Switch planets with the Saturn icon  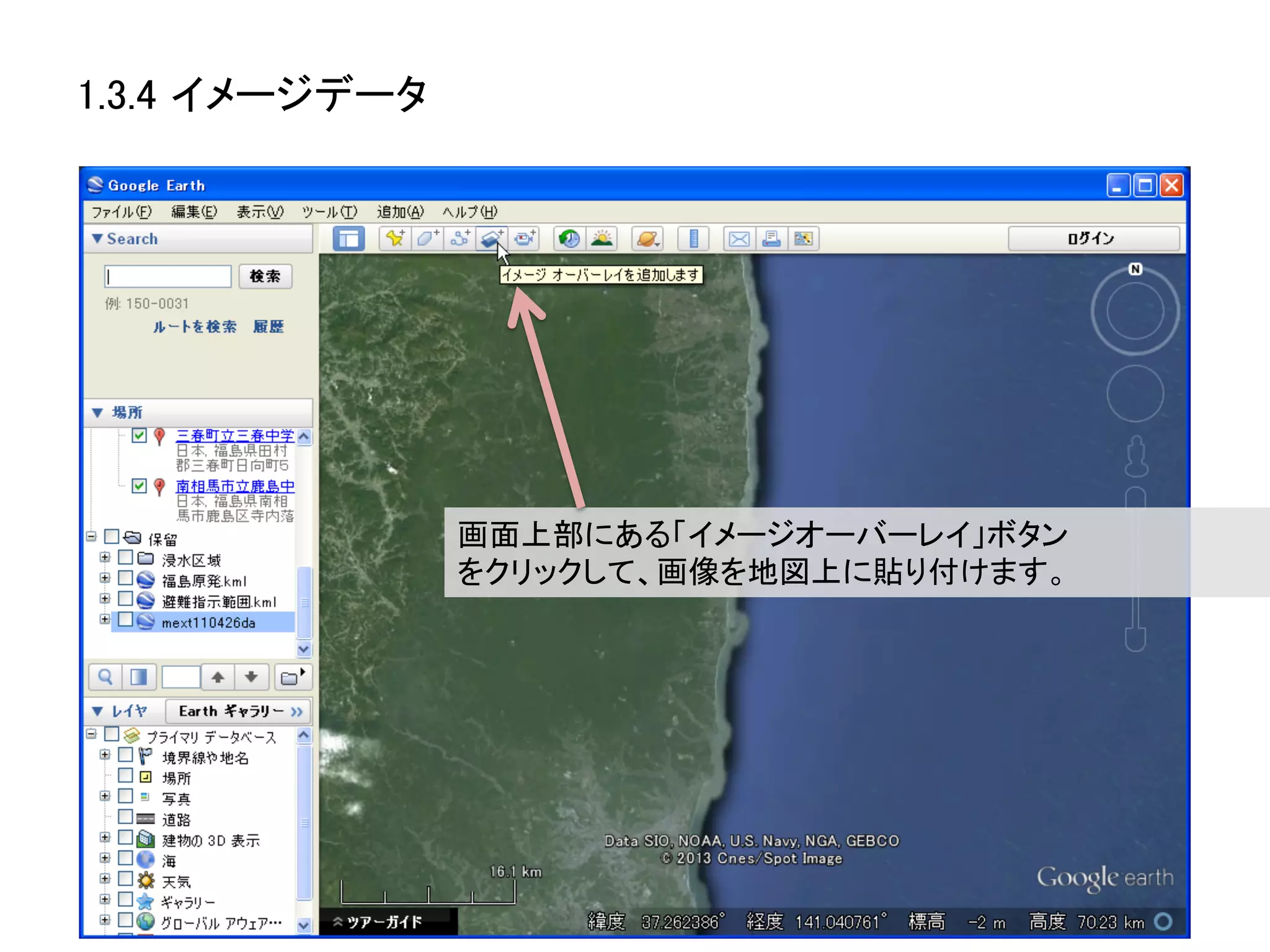click(647, 239)
